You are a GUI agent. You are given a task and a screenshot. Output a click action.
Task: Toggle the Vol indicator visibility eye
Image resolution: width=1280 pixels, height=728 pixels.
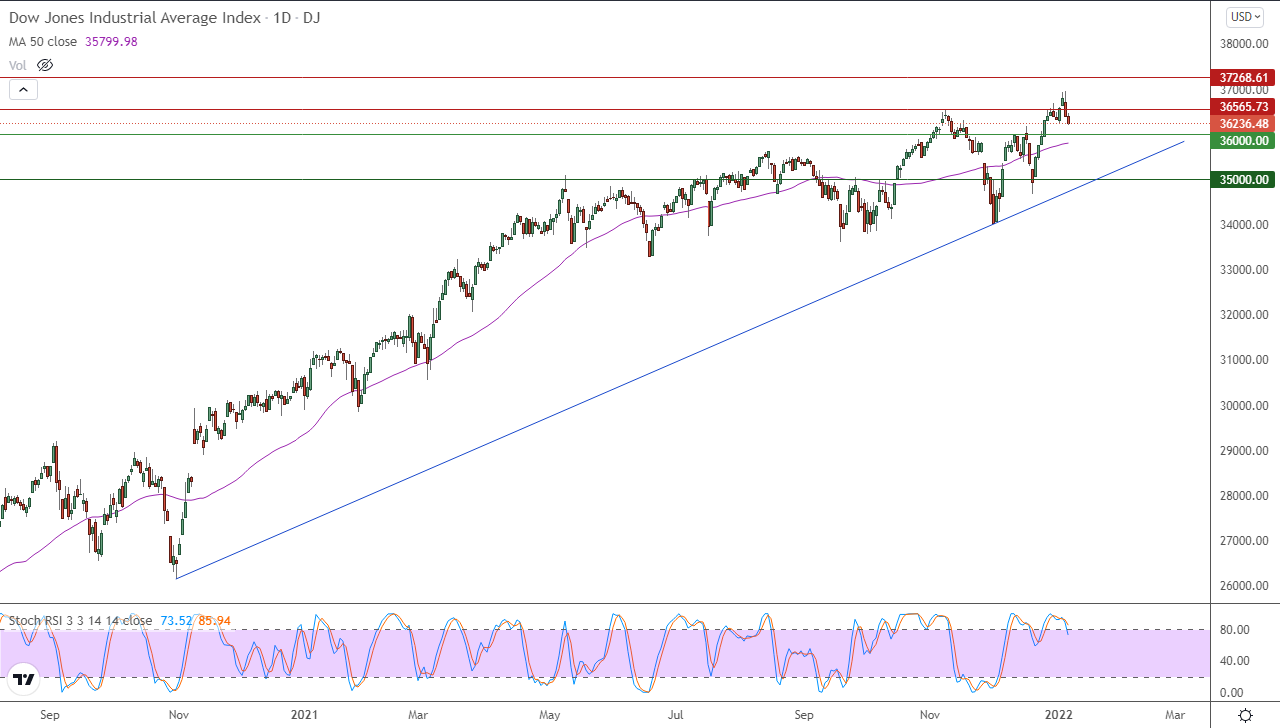tap(44, 65)
